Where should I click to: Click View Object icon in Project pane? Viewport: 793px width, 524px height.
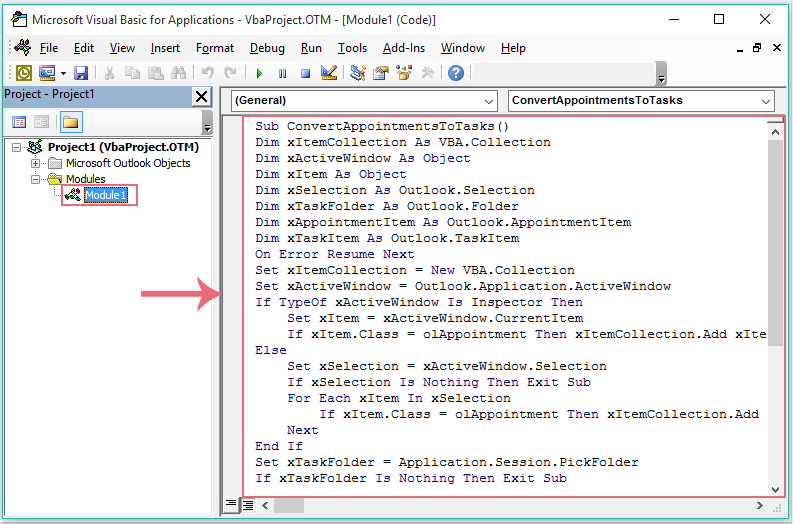click(x=41, y=122)
